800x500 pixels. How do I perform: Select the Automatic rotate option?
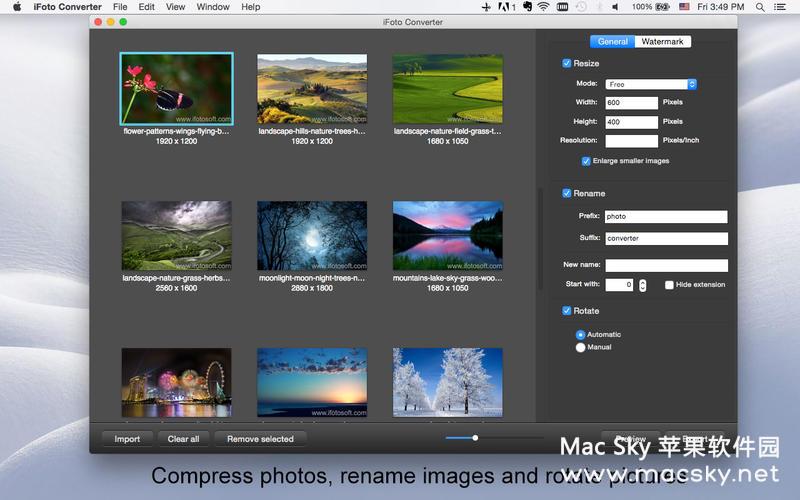pos(580,335)
